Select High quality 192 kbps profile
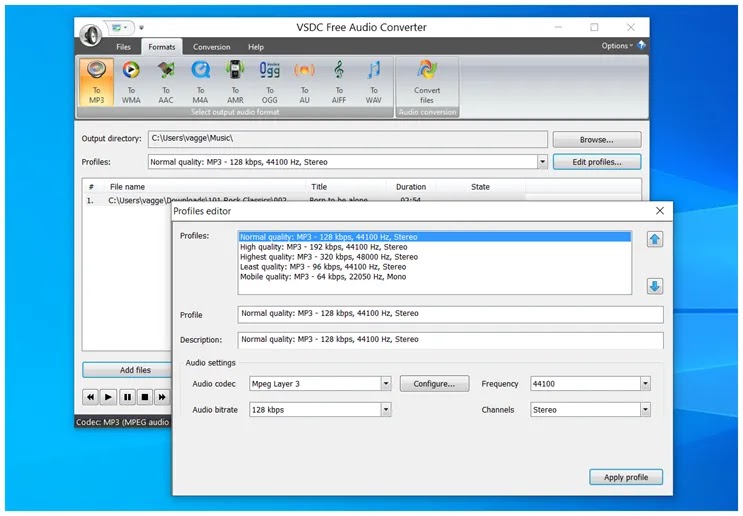This screenshot has width=743, height=516. [x=435, y=247]
